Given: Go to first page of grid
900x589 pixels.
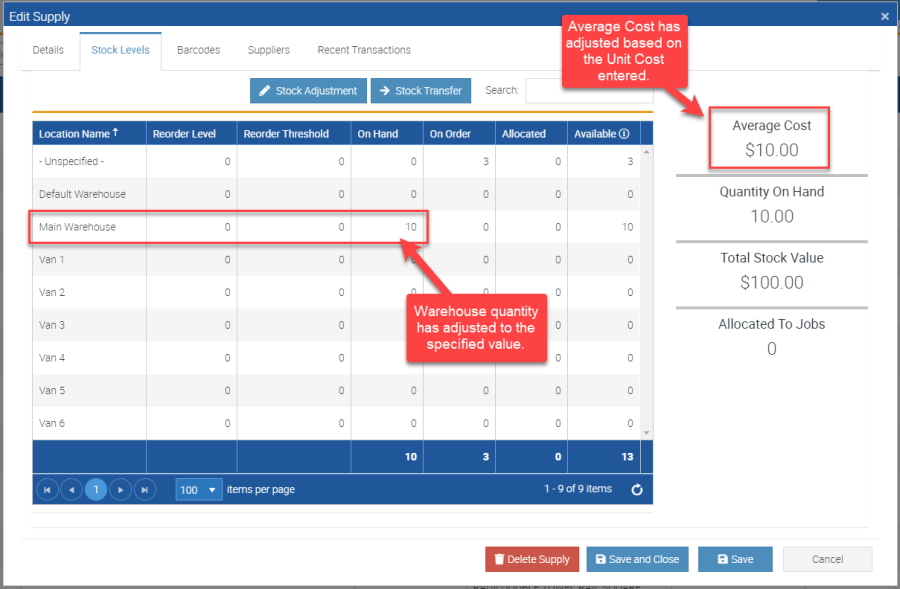Looking at the screenshot, I should [46, 490].
